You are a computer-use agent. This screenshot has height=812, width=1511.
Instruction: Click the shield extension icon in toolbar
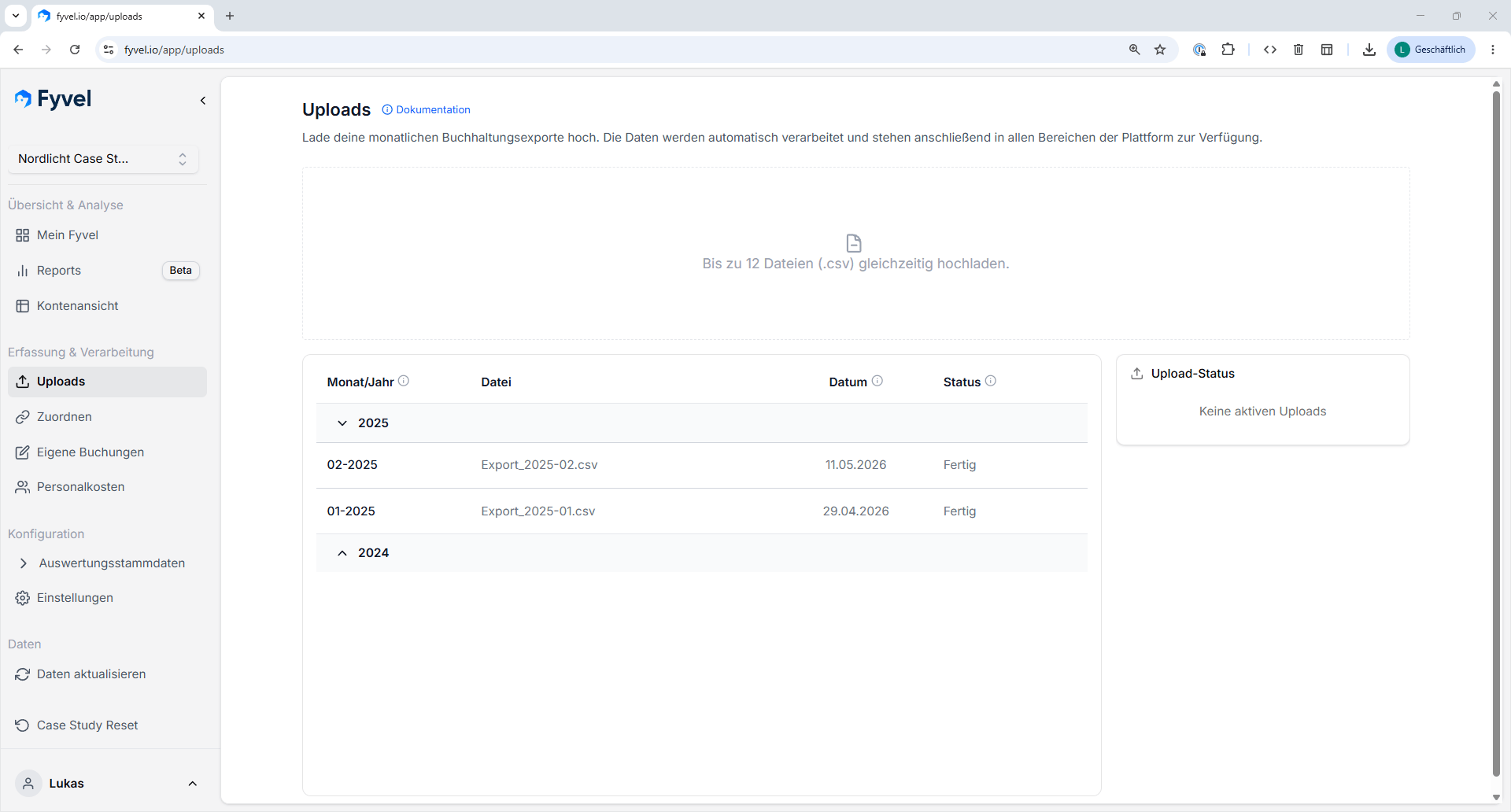pyautogui.click(x=1199, y=50)
